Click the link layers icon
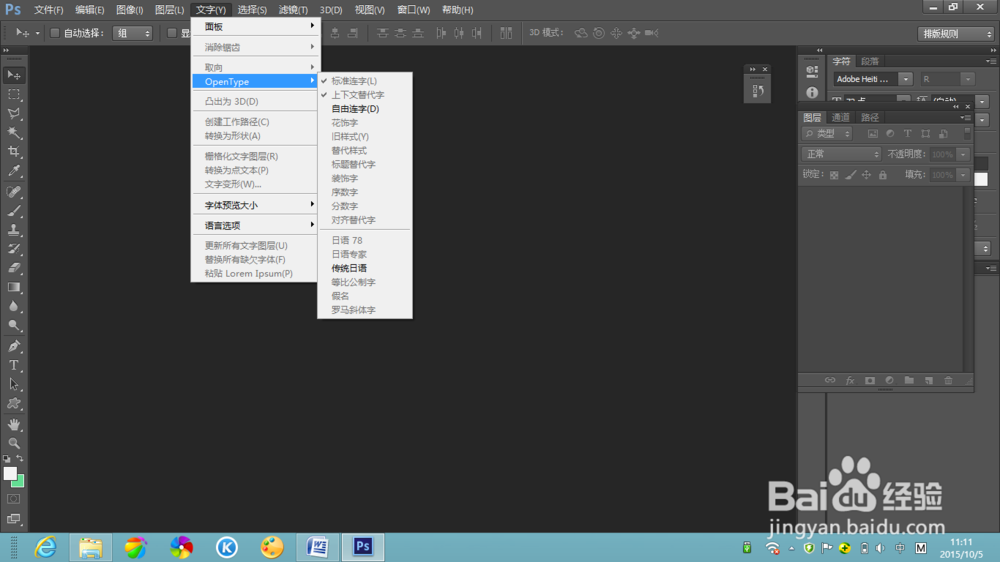1000x562 pixels. click(830, 380)
